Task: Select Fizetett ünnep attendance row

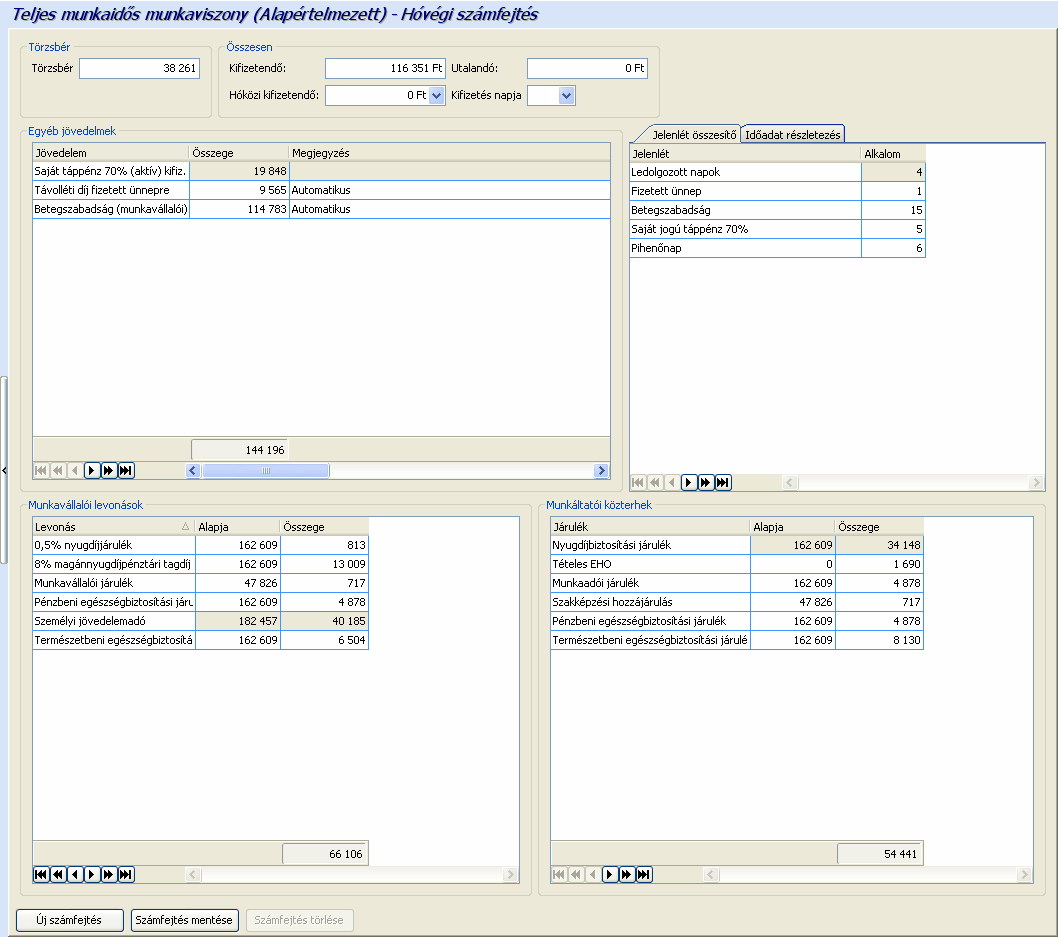Action: 777,191
